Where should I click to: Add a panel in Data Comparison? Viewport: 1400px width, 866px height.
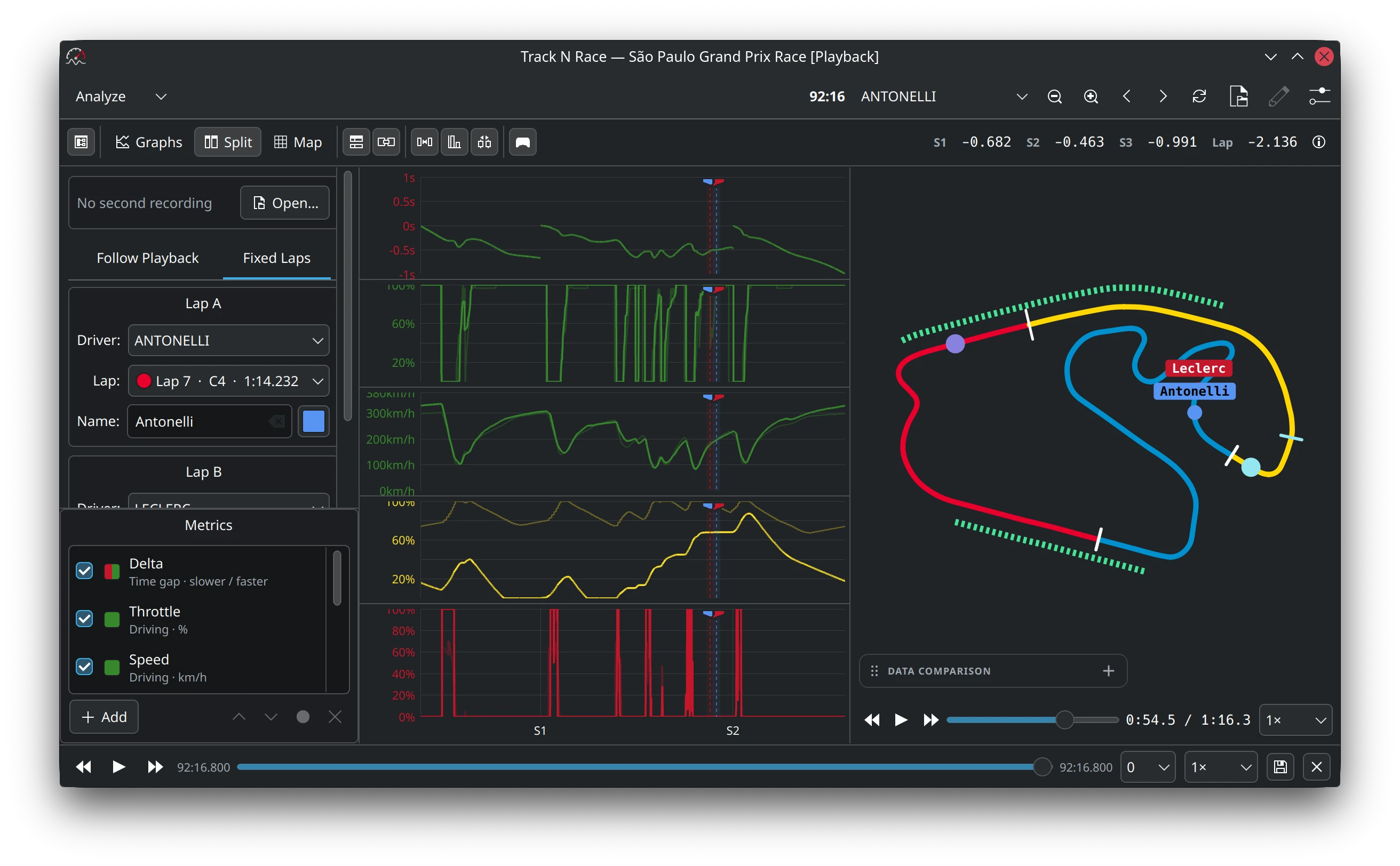1108,671
